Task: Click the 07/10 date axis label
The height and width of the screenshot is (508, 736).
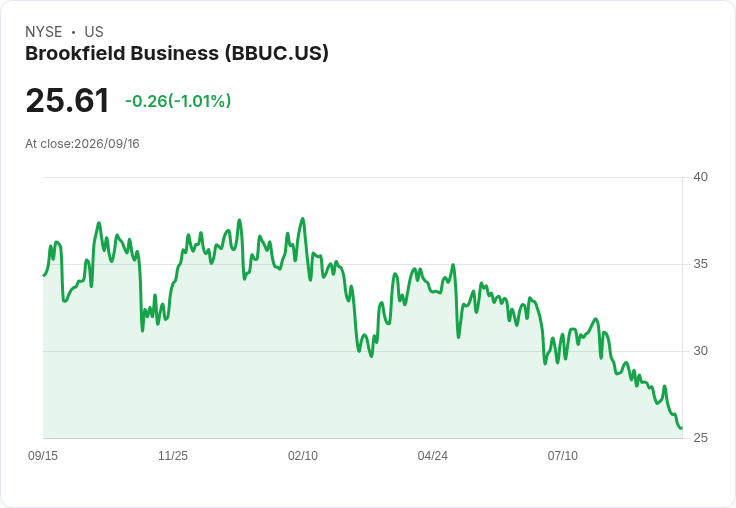Action: [562, 455]
